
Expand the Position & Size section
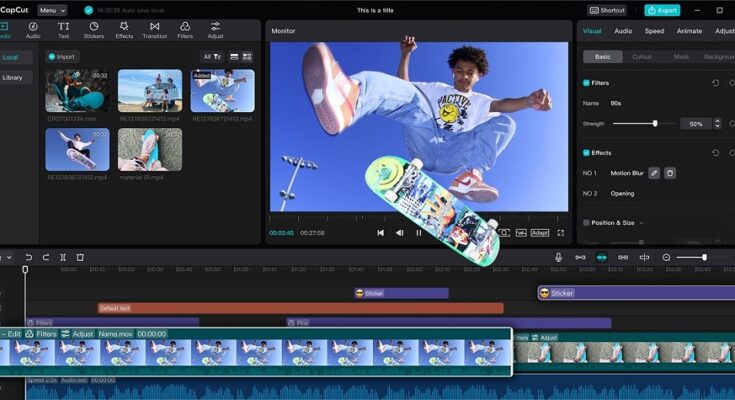(641, 223)
